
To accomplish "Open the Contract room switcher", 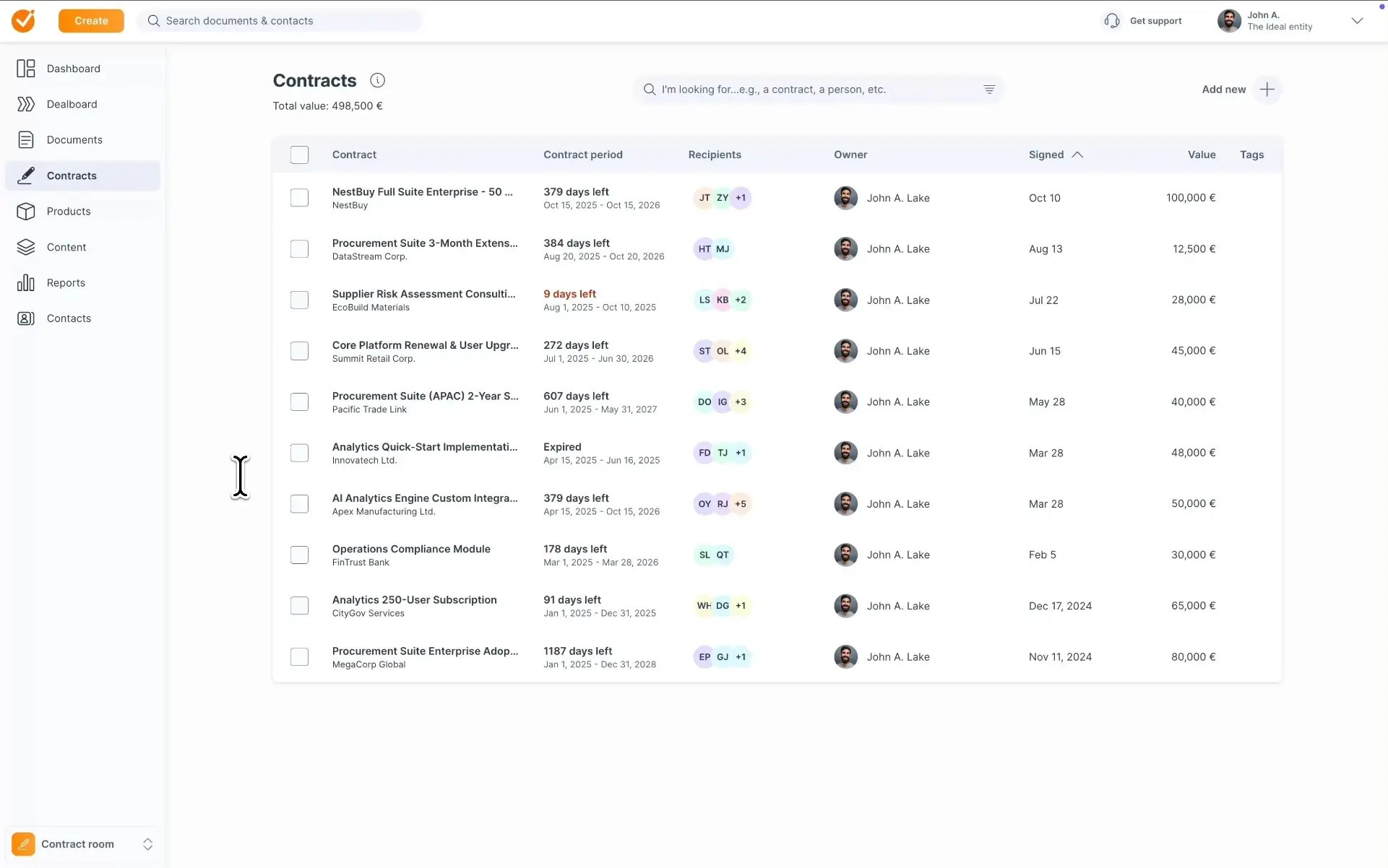I will [147, 844].
